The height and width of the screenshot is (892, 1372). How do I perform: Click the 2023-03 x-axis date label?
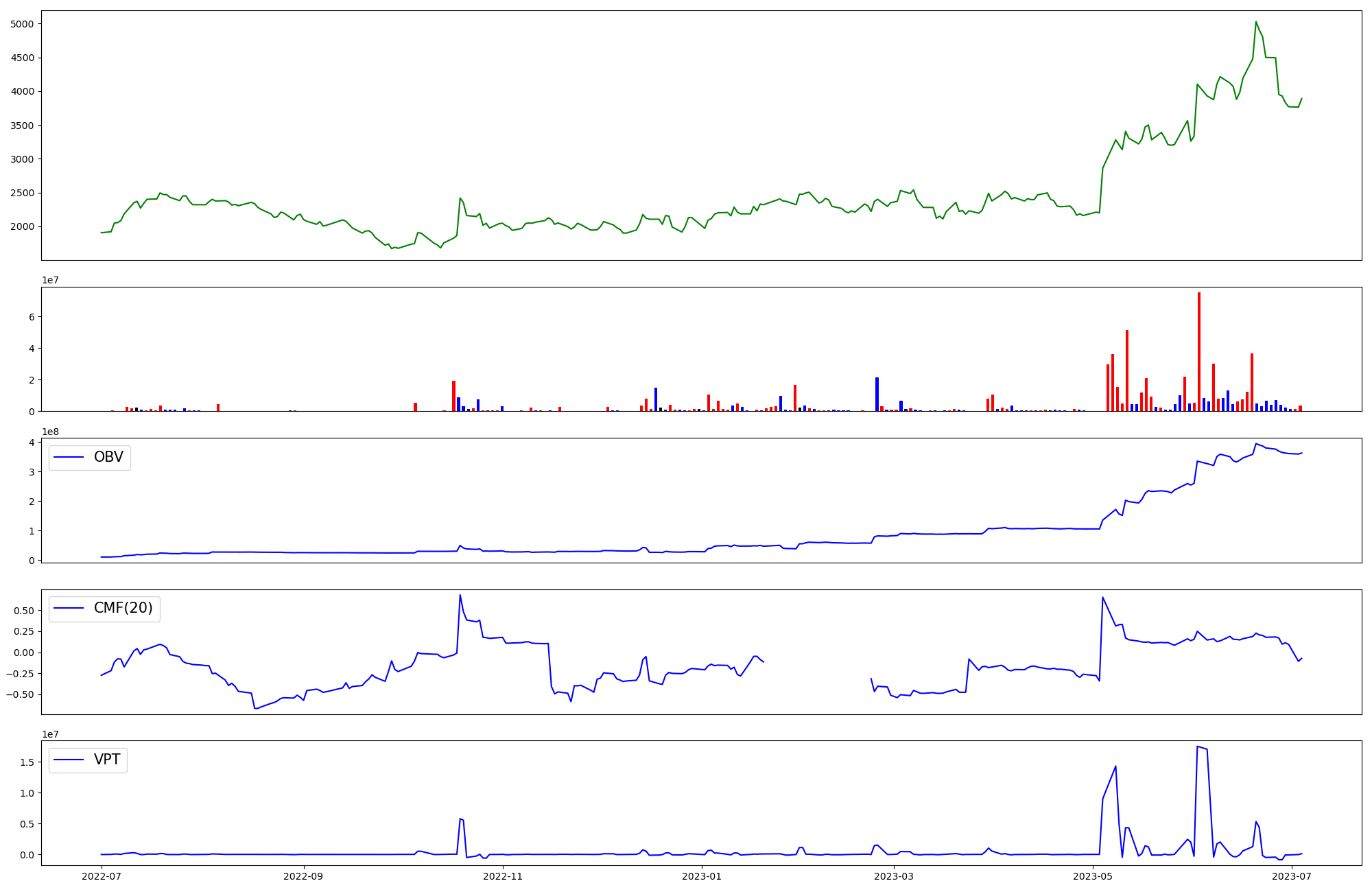[x=895, y=876]
